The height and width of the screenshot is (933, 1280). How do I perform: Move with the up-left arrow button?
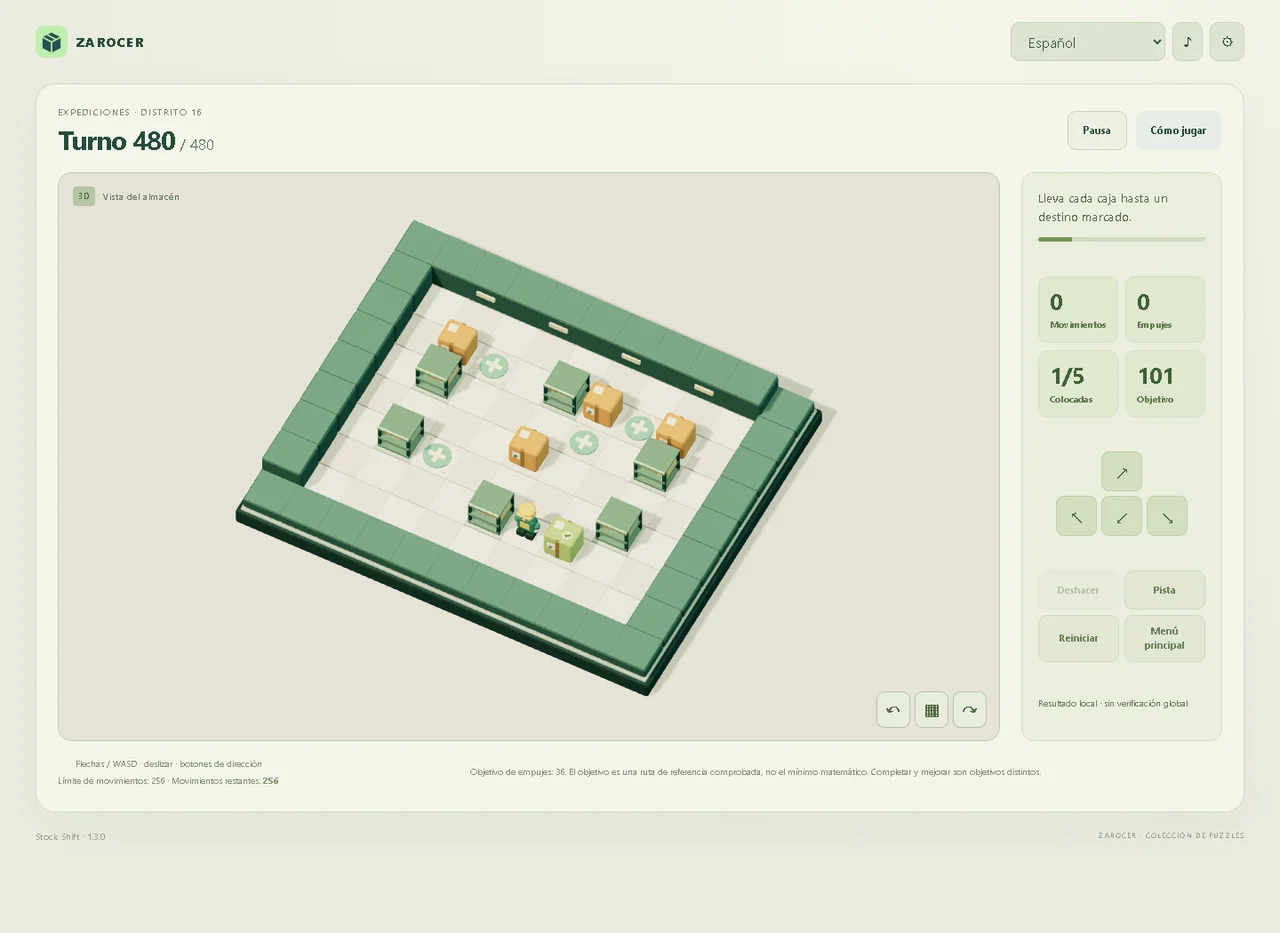[1076, 516]
